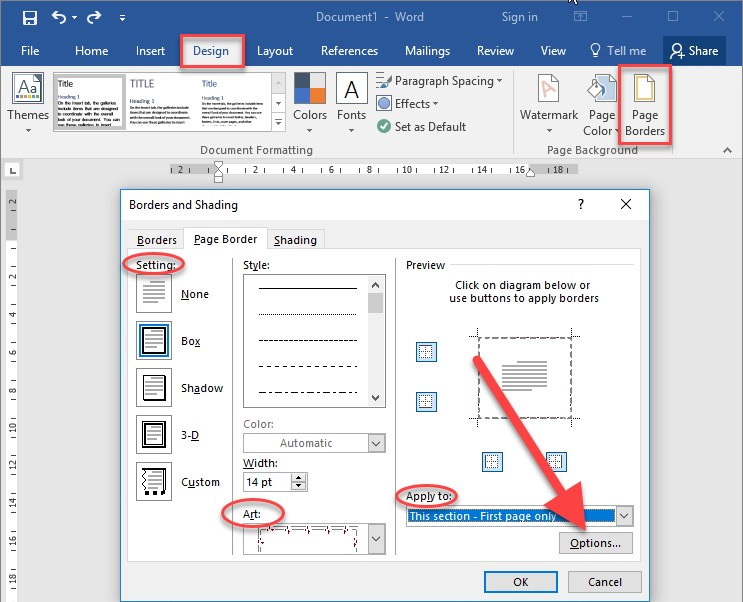
Task: Open the Art border dropdown
Action: pos(376,539)
